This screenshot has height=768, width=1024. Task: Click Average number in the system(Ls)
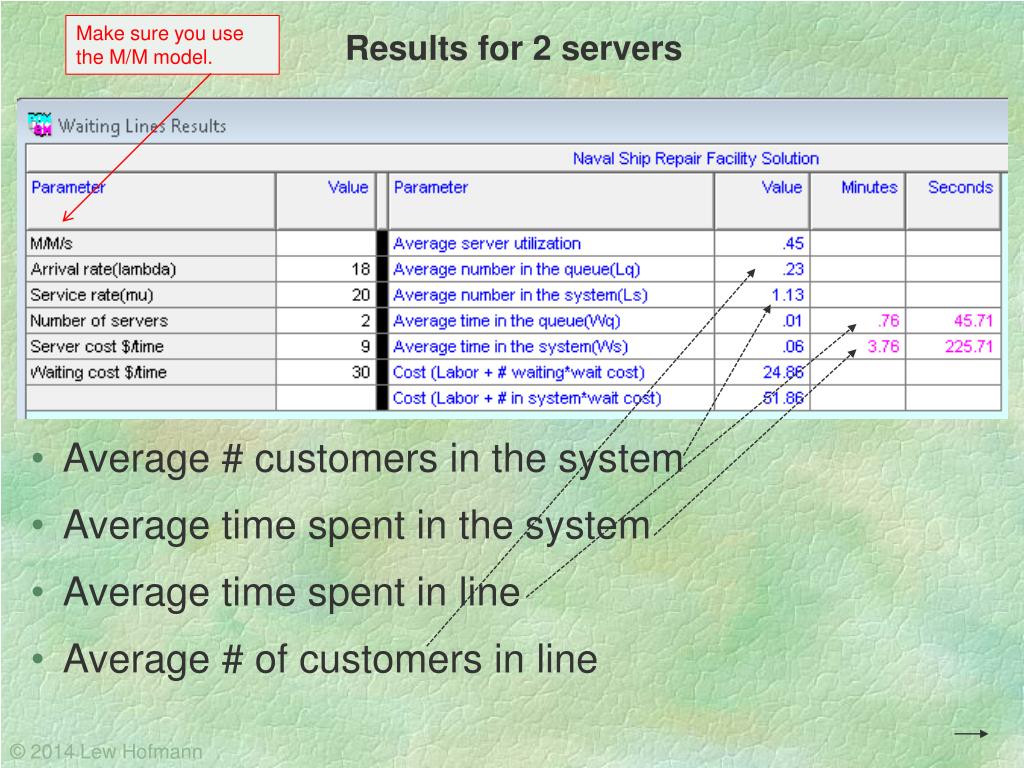tap(520, 295)
